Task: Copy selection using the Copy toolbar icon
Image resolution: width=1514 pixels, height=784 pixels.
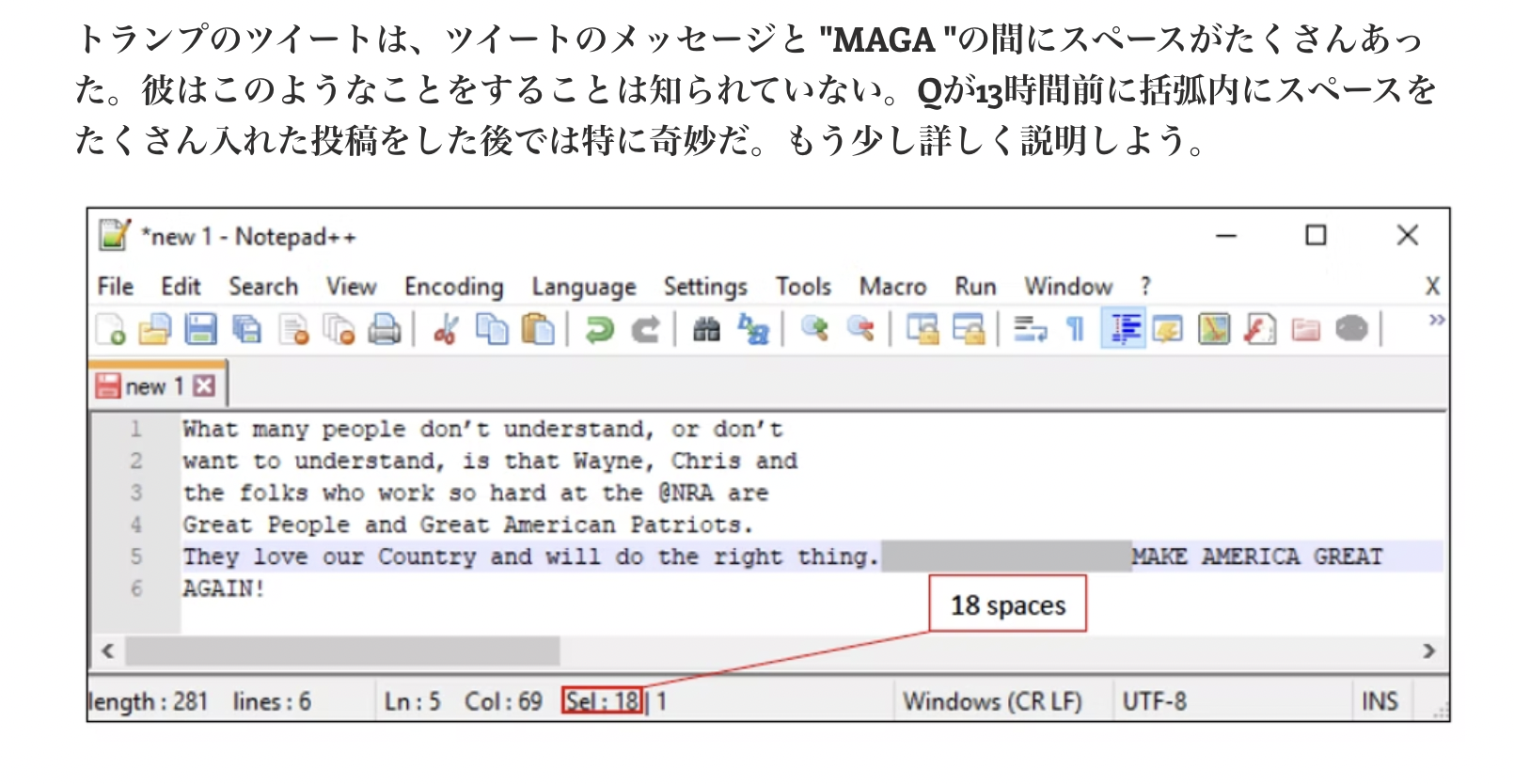Action: pyautogui.click(x=492, y=329)
